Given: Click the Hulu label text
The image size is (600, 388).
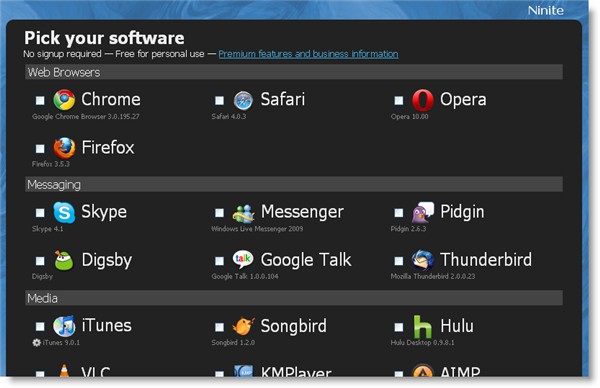Looking at the screenshot, I should 457,326.
